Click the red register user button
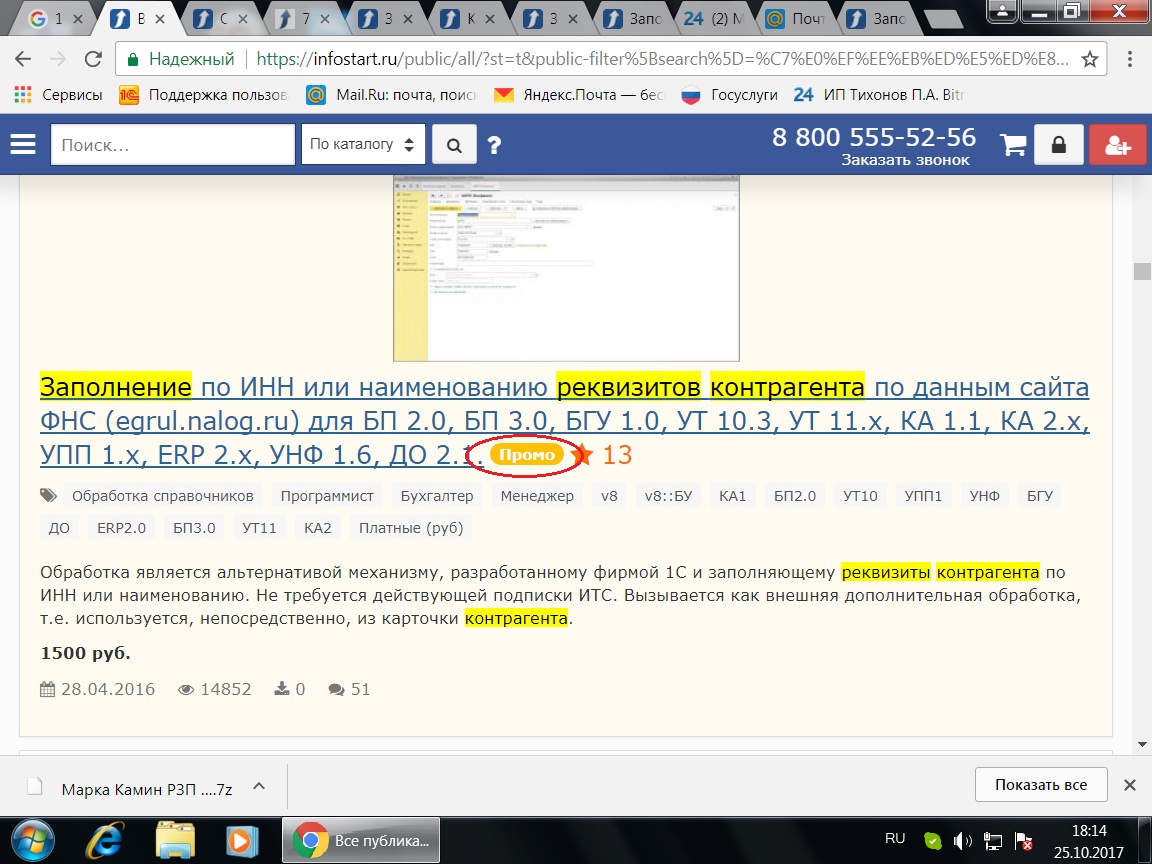 click(1117, 145)
